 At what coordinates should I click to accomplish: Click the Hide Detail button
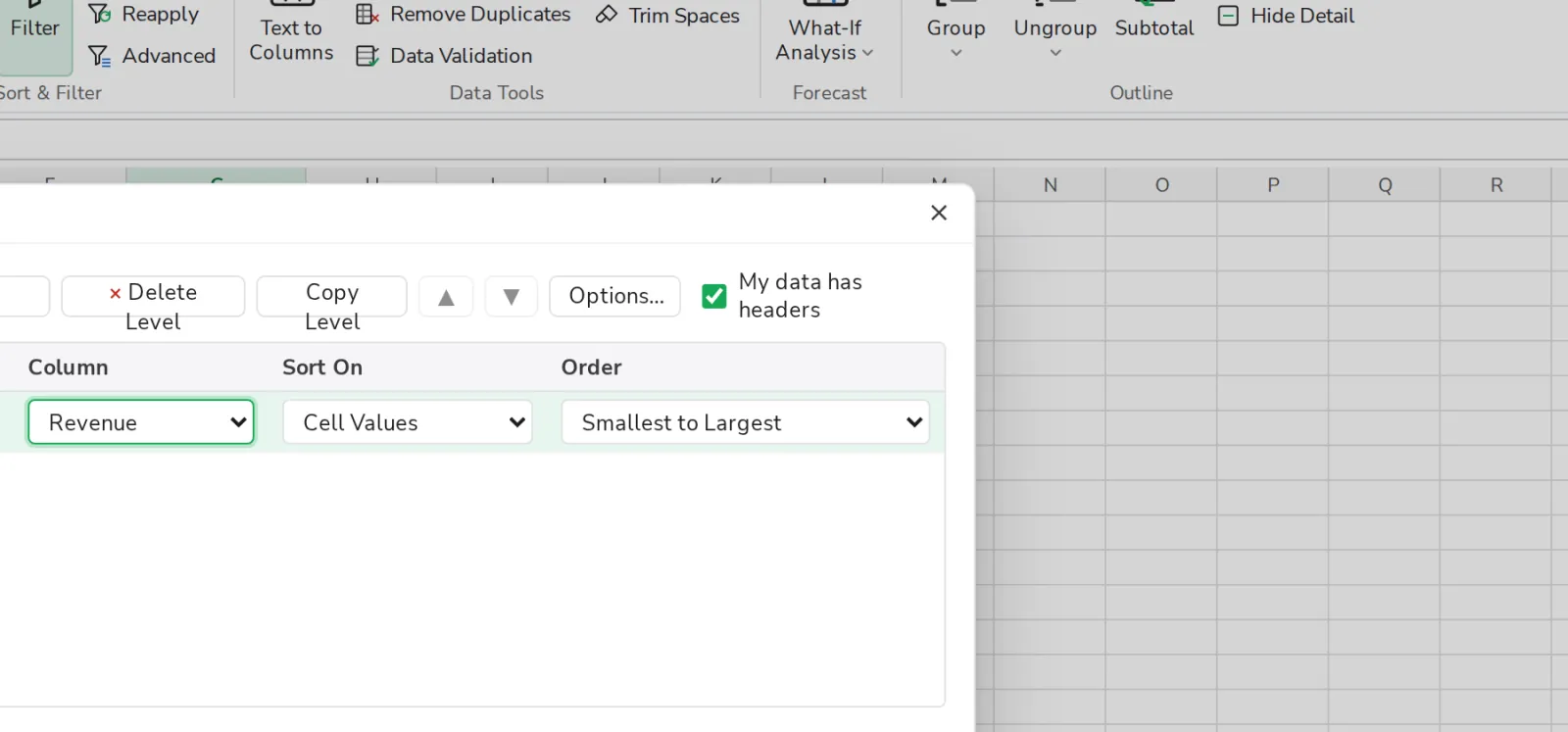coord(1286,16)
